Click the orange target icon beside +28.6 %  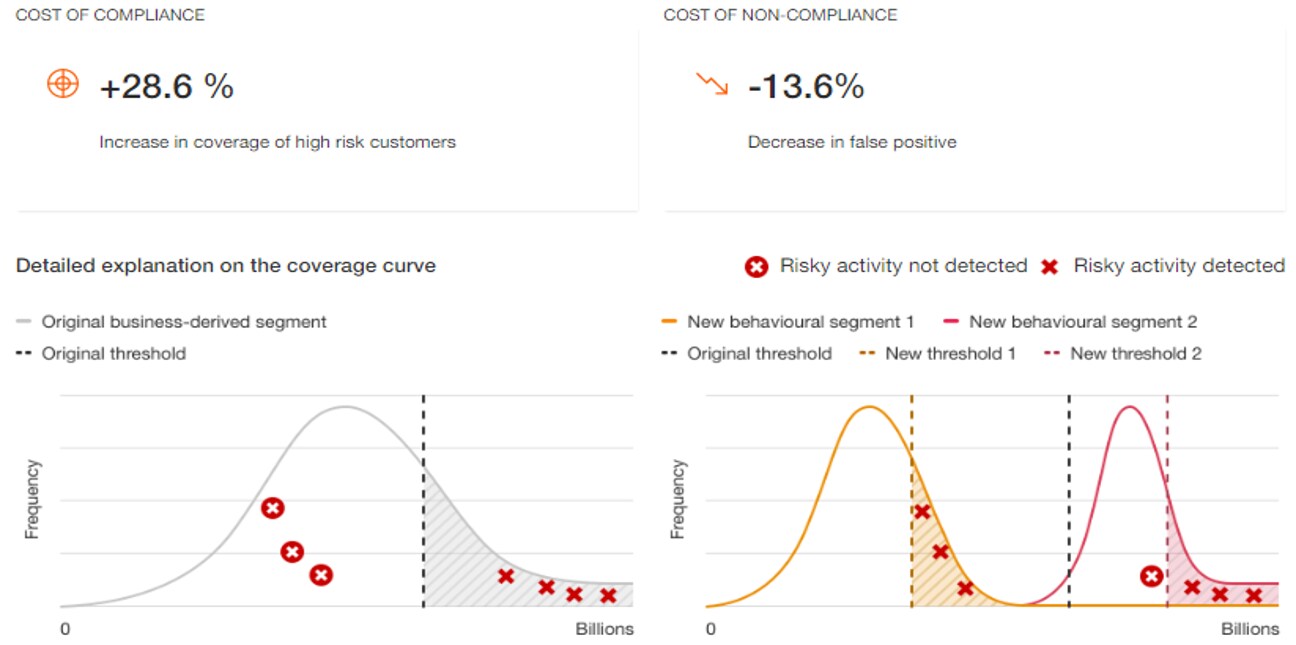pyautogui.click(x=62, y=84)
